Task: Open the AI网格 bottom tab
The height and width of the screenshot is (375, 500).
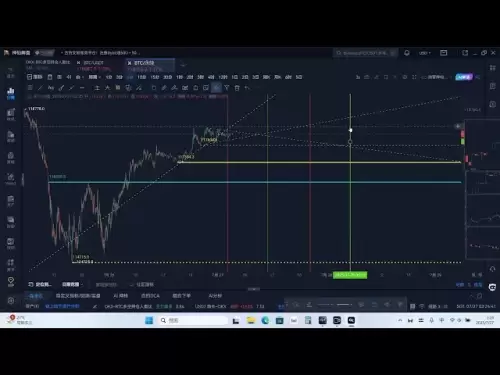Action: (x=120, y=296)
